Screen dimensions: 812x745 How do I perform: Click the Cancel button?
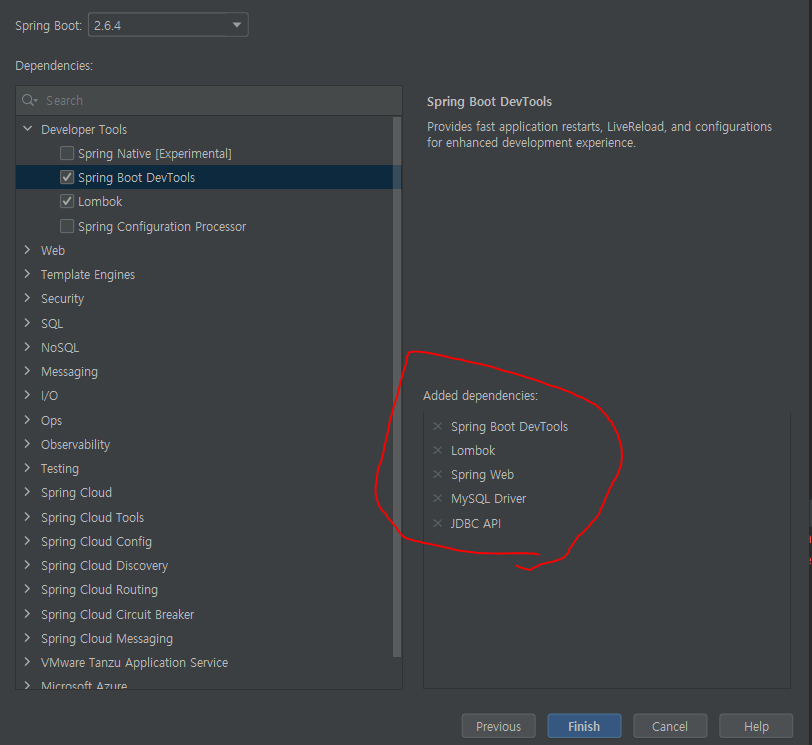tap(670, 726)
